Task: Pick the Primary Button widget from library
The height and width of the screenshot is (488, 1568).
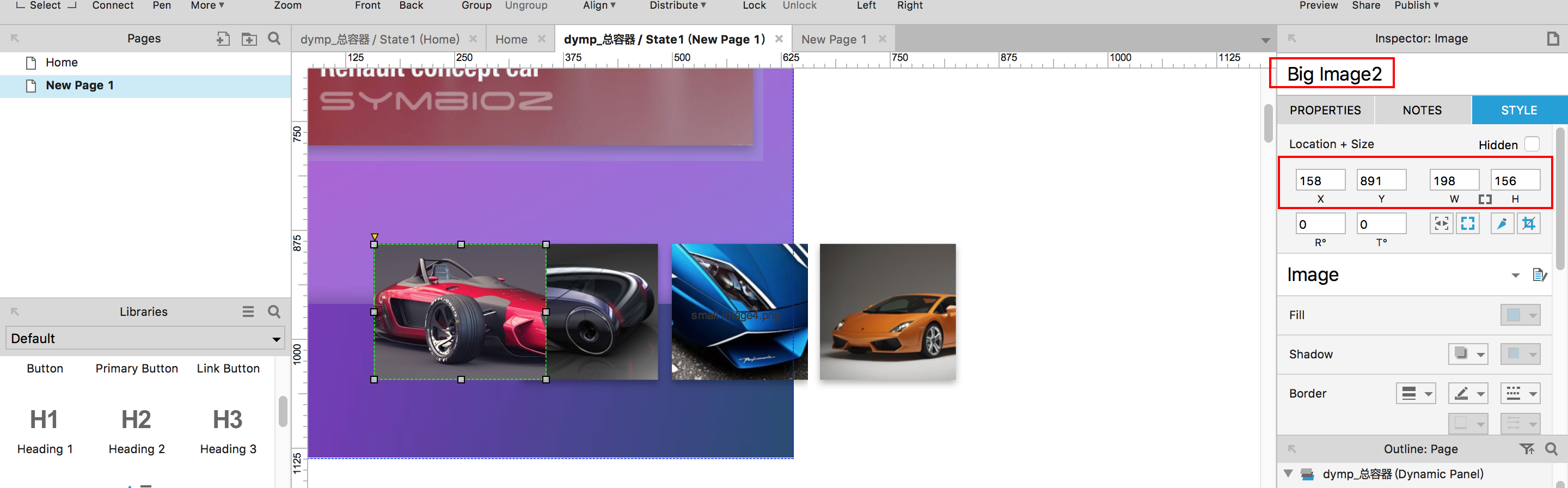Action: click(136, 369)
